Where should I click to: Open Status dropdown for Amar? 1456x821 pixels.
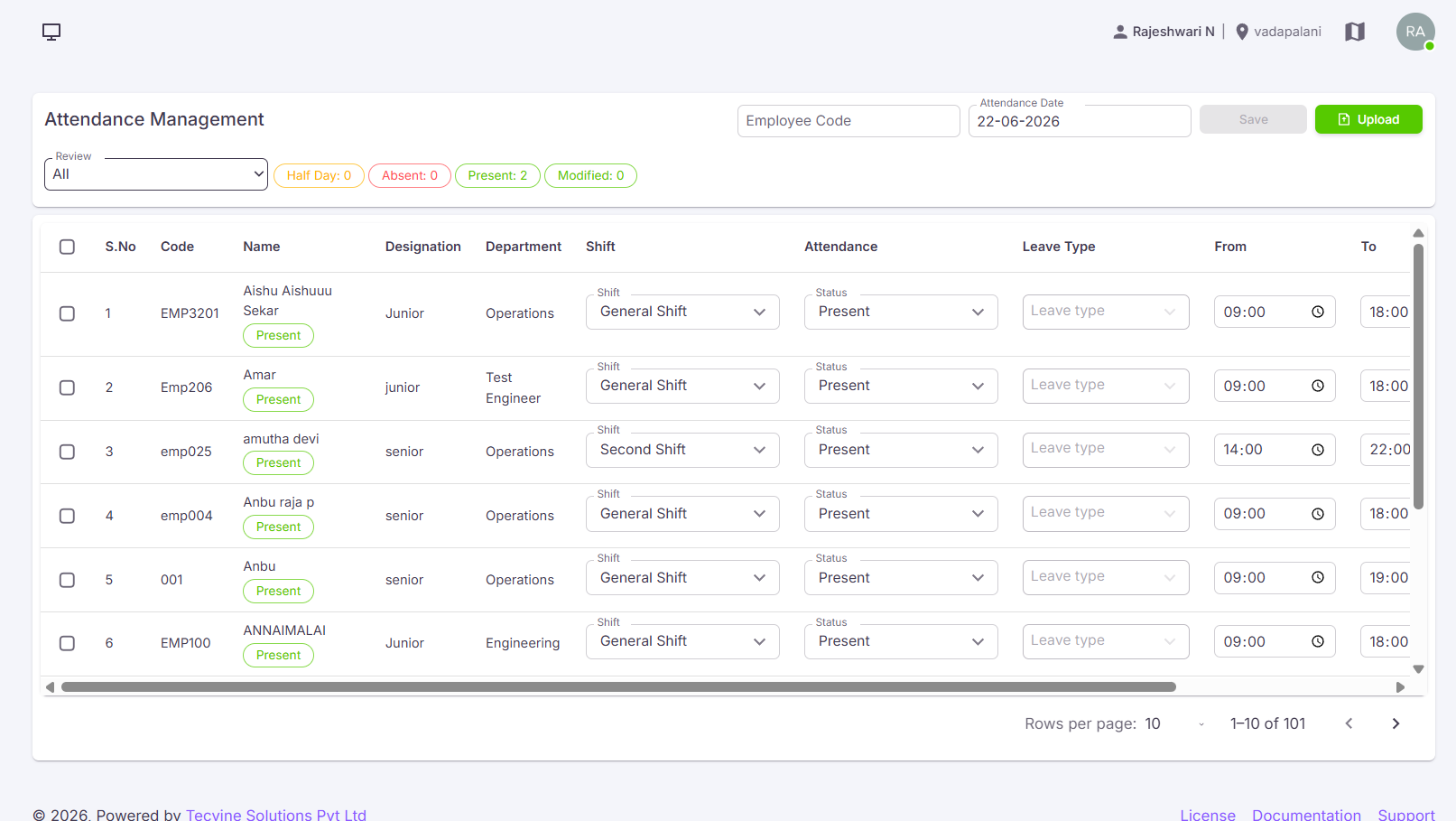click(x=901, y=386)
